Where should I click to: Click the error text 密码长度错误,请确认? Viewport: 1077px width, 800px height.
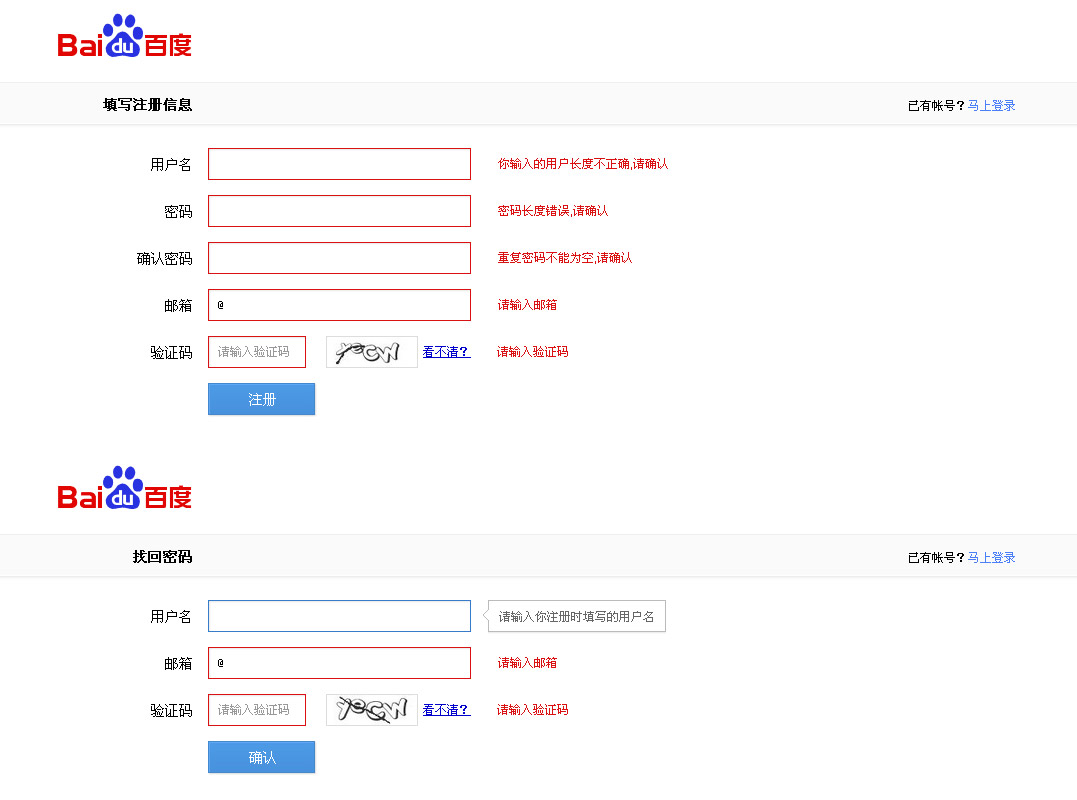tap(553, 210)
